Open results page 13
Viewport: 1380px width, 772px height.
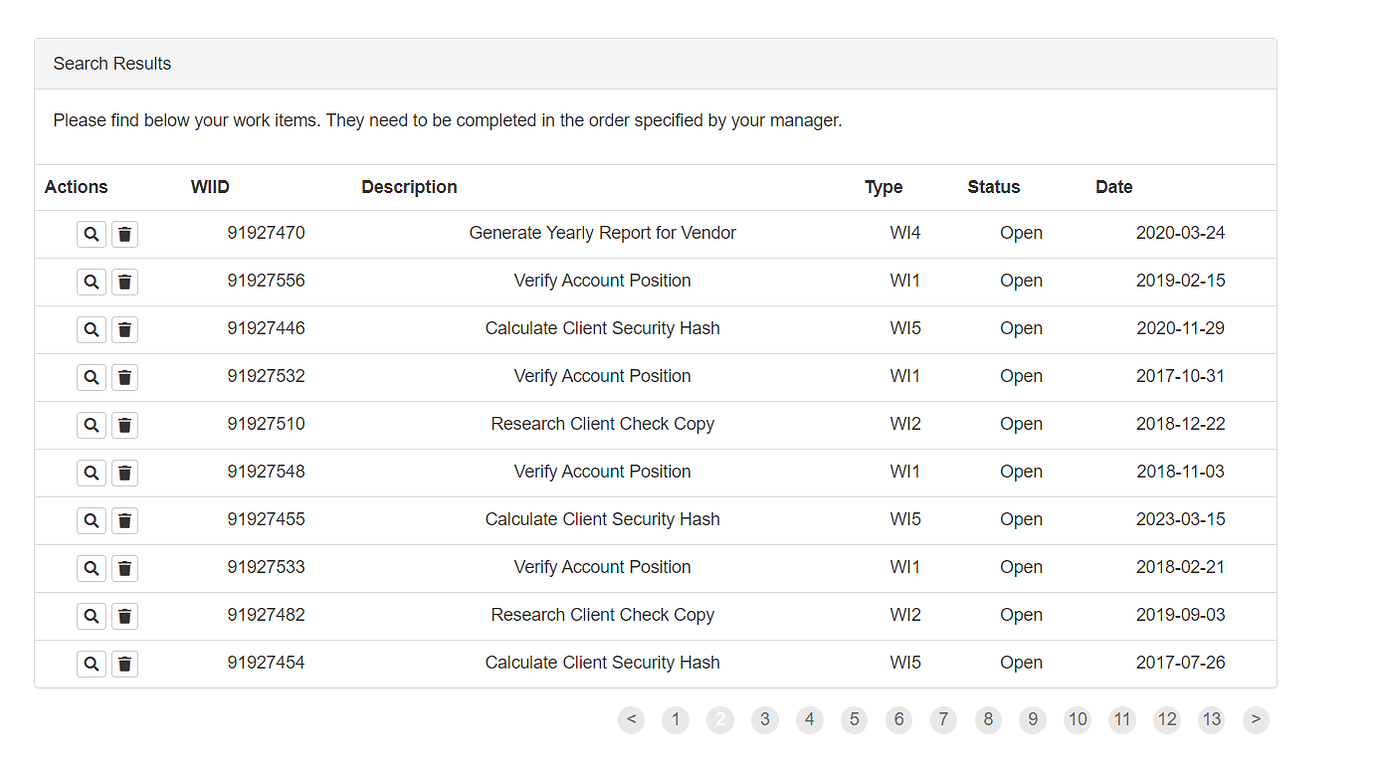1211,719
